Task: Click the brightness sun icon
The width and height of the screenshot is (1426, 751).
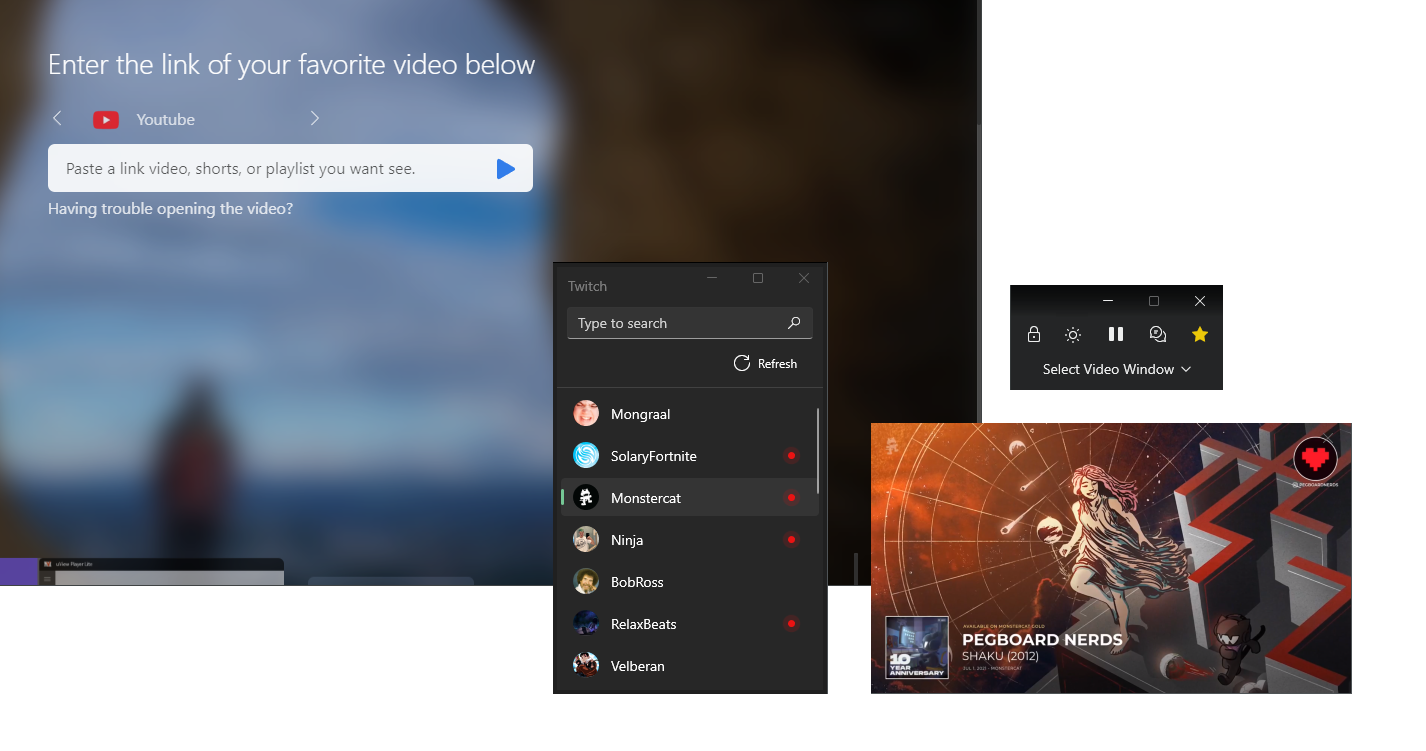Action: click(x=1073, y=335)
